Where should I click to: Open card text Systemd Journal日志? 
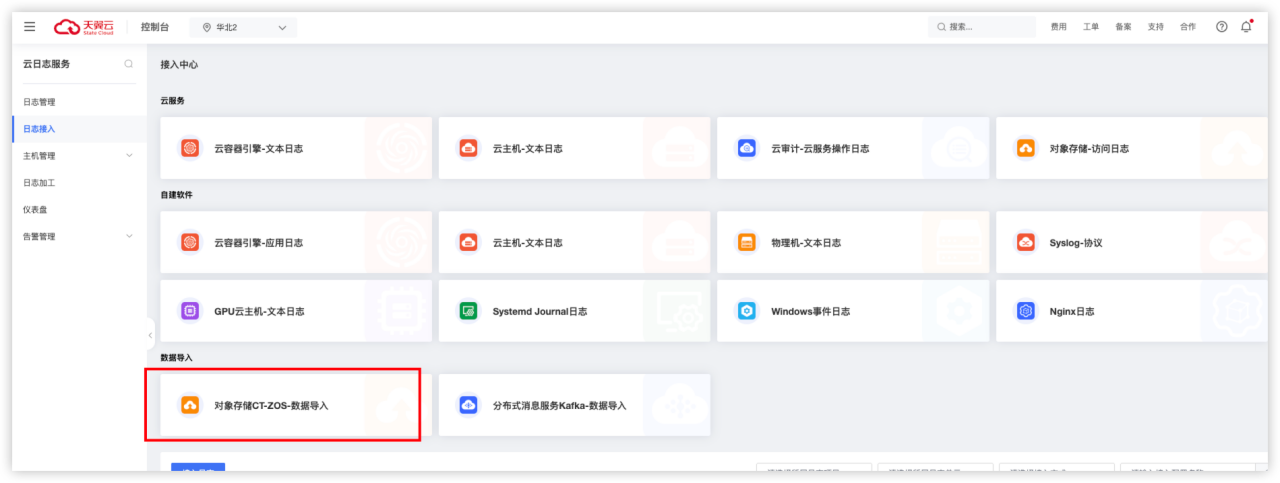540,312
